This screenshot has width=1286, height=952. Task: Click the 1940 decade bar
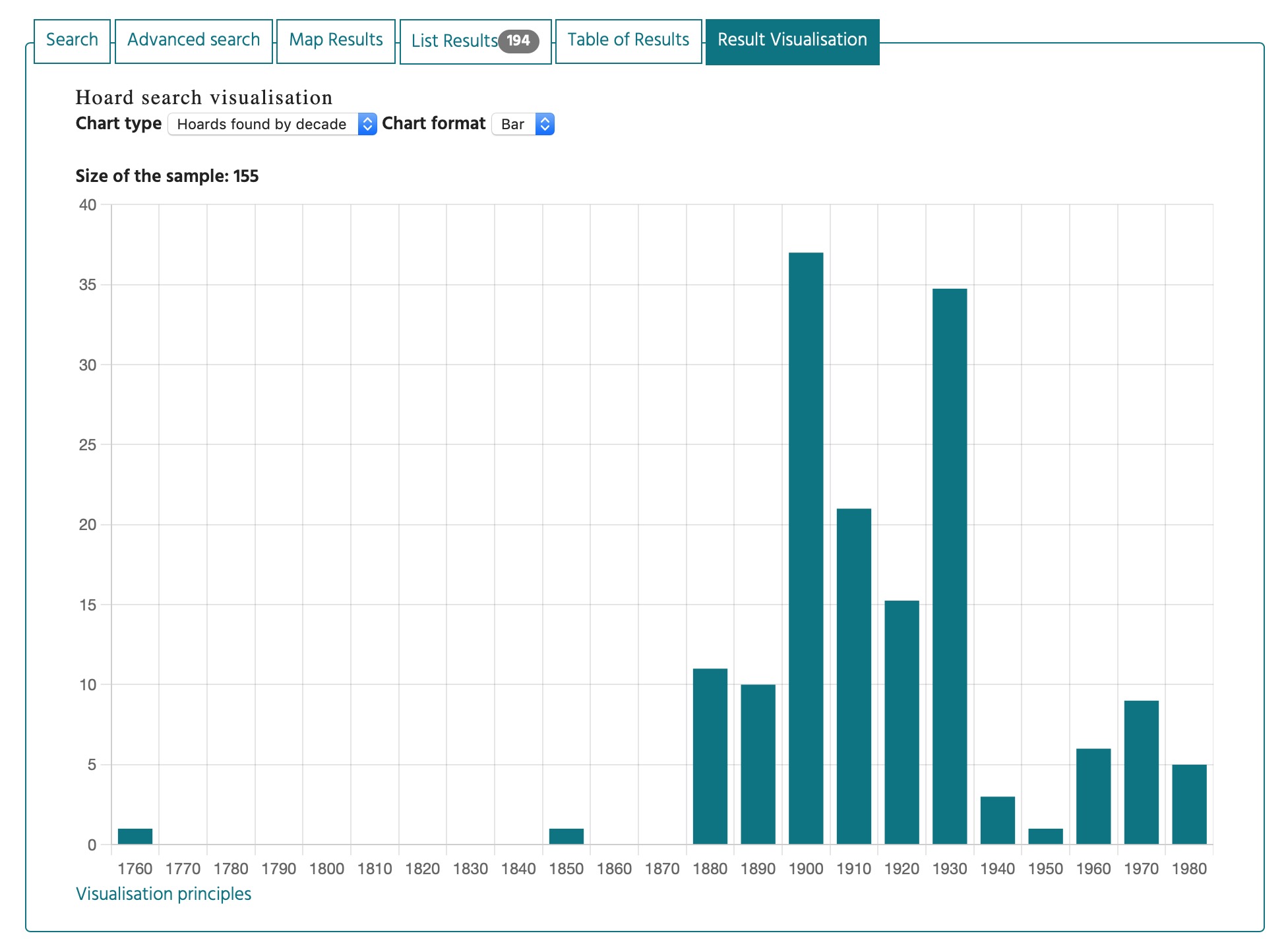(x=997, y=820)
